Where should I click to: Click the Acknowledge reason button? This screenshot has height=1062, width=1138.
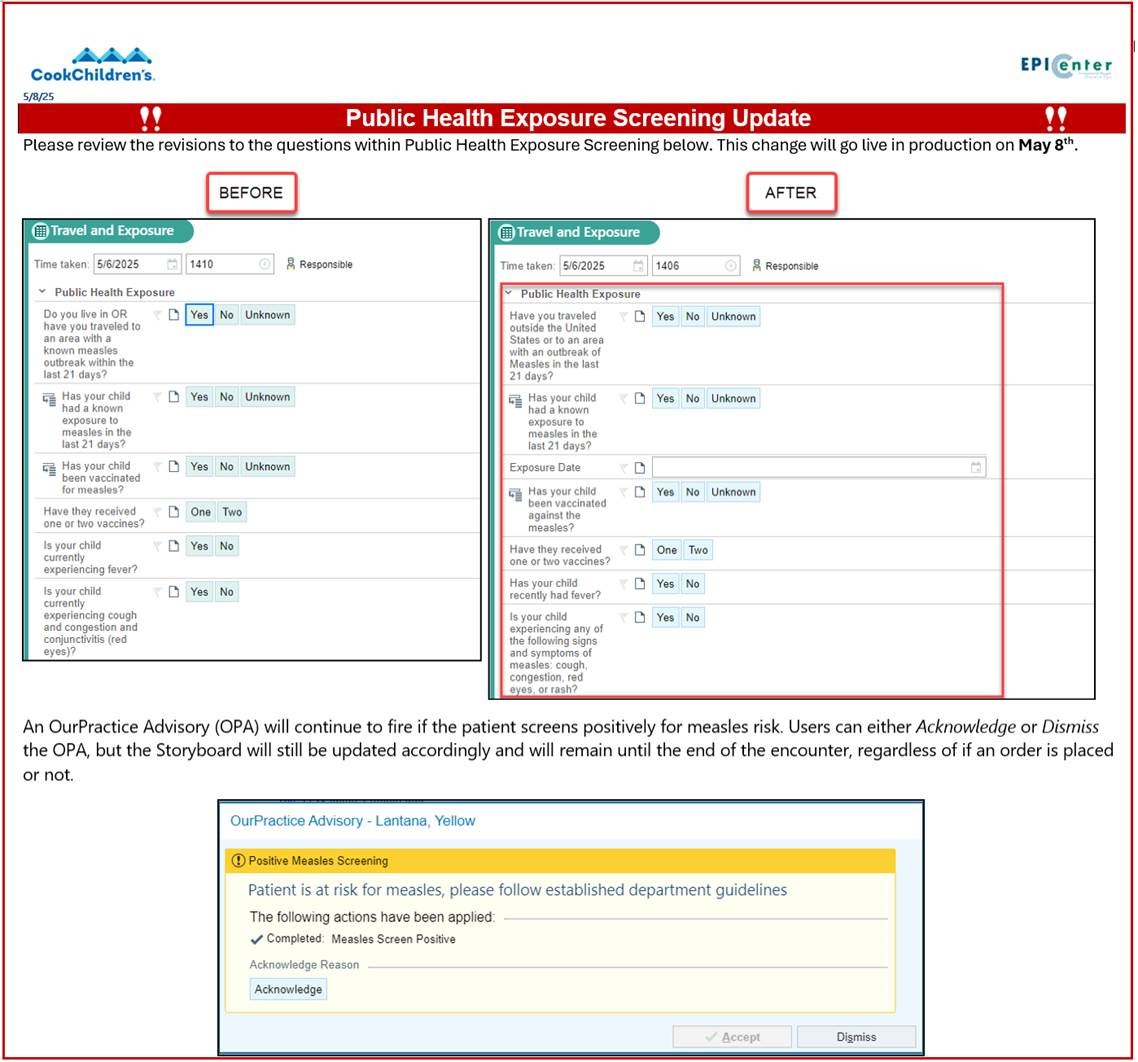[x=288, y=989]
